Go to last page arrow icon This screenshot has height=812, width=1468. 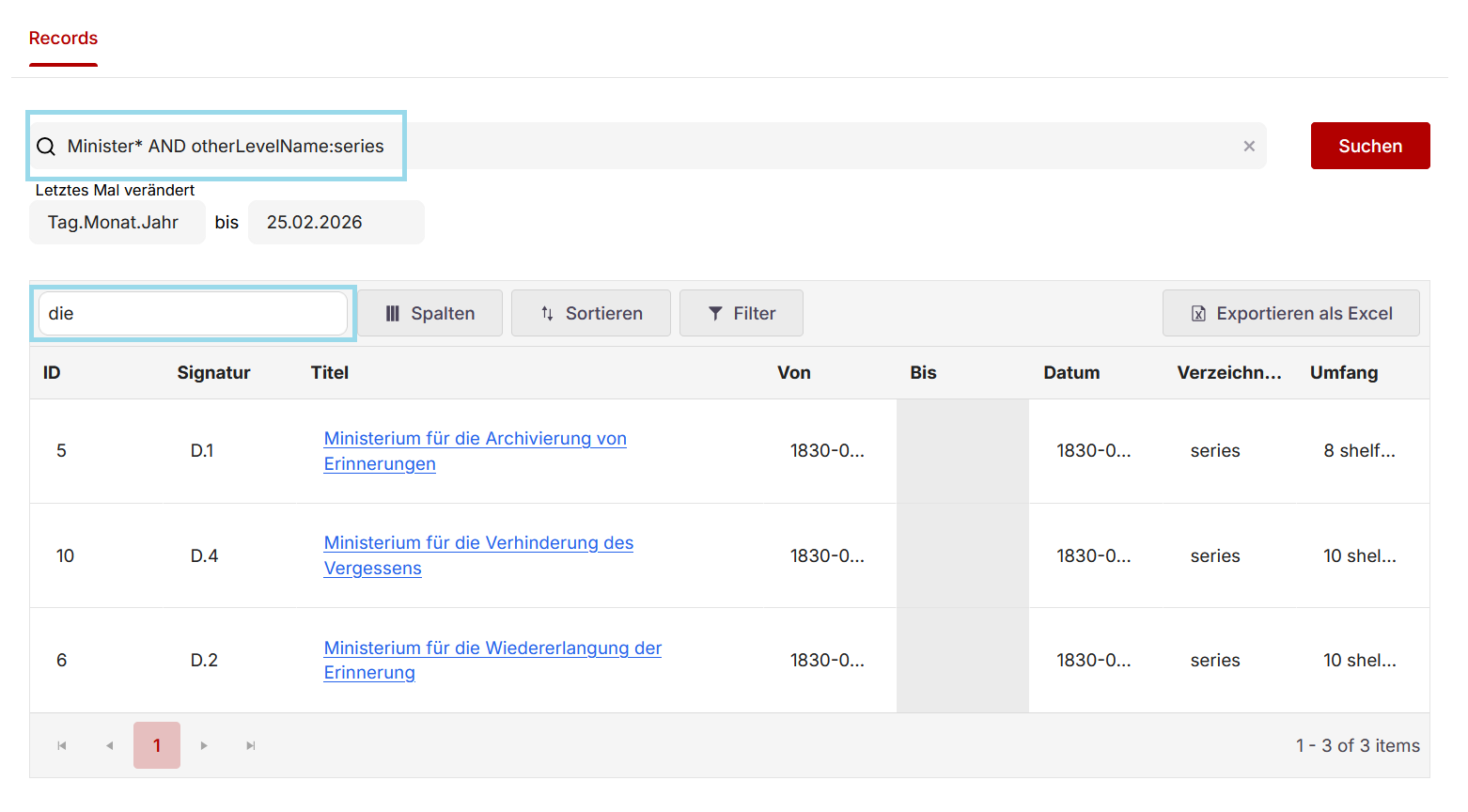tap(251, 746)
